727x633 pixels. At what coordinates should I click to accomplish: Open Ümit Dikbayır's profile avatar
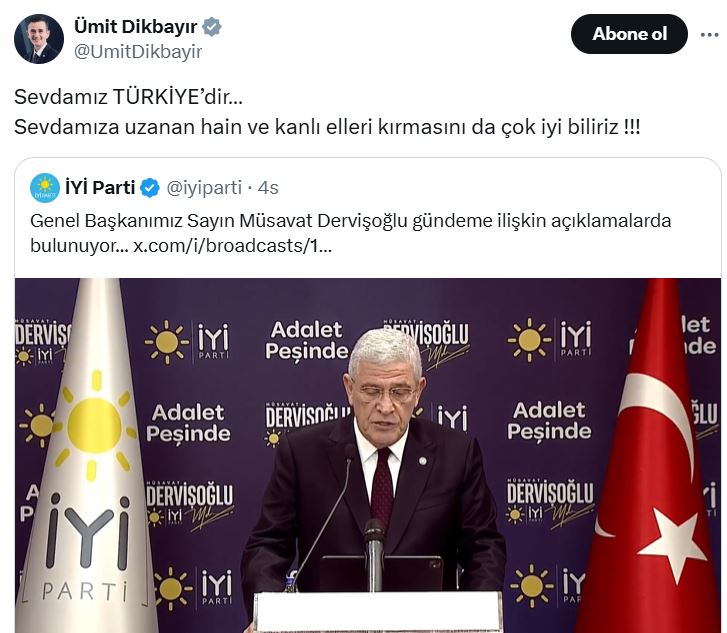[x=38, y=39]
